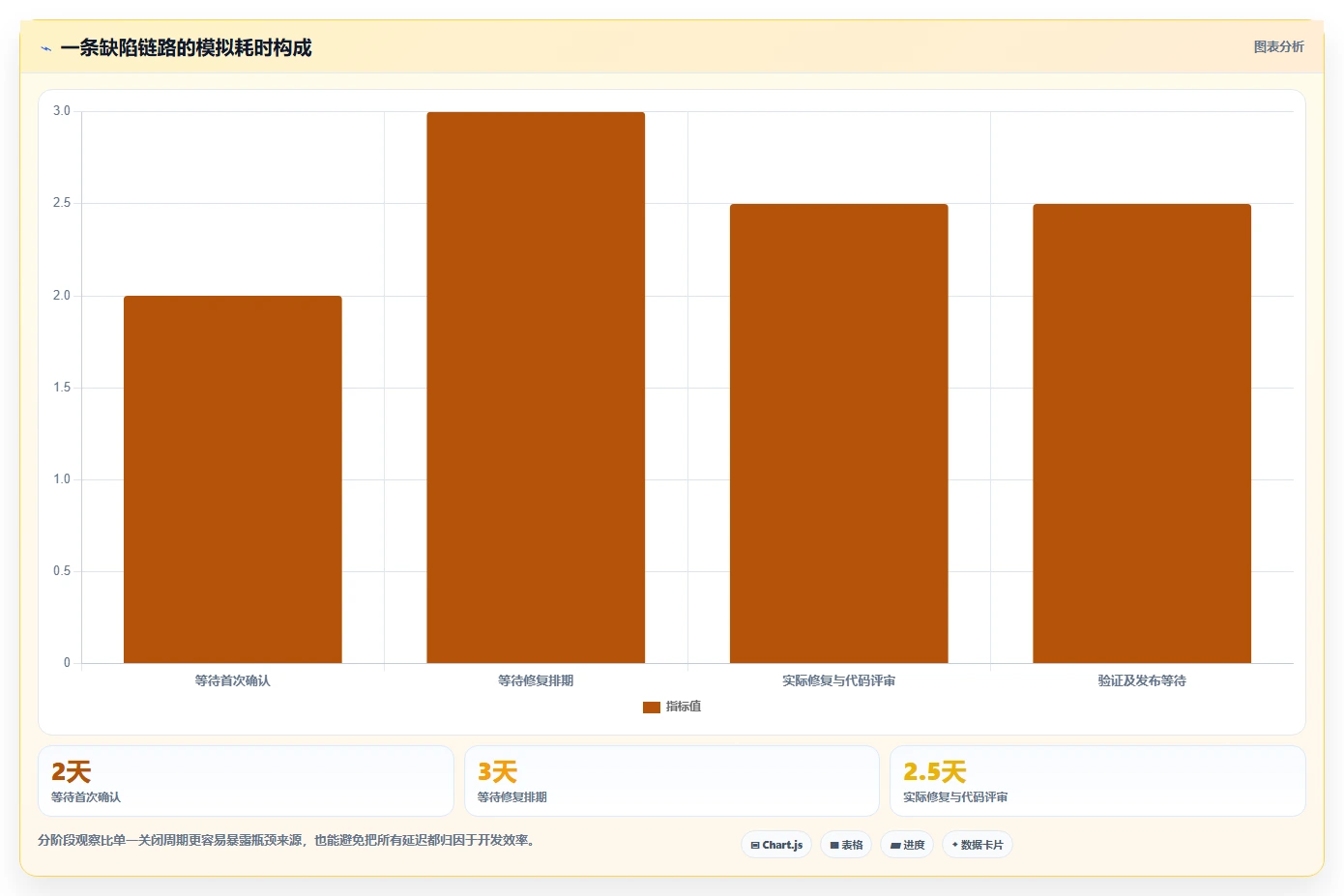Click the x-axis label 验证及发布等待

pyautogui.click(x=1142, y=680)
